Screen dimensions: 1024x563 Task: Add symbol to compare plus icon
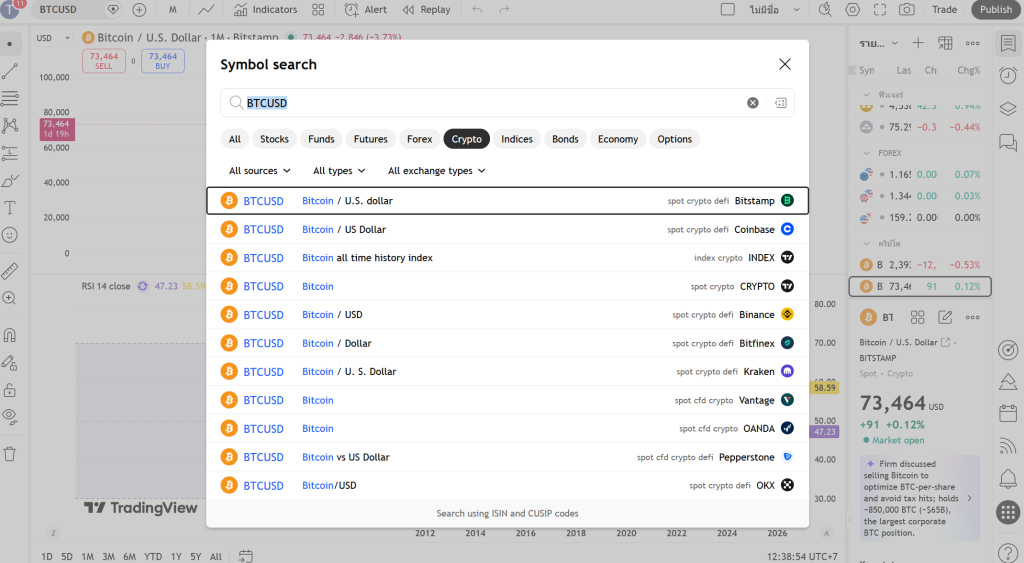click(x=139, y=10)
